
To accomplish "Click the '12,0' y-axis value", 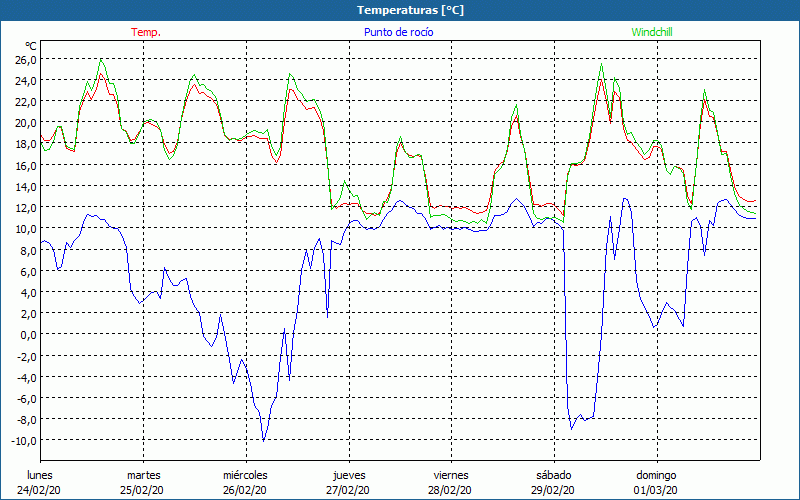I will tap(26, 208).
